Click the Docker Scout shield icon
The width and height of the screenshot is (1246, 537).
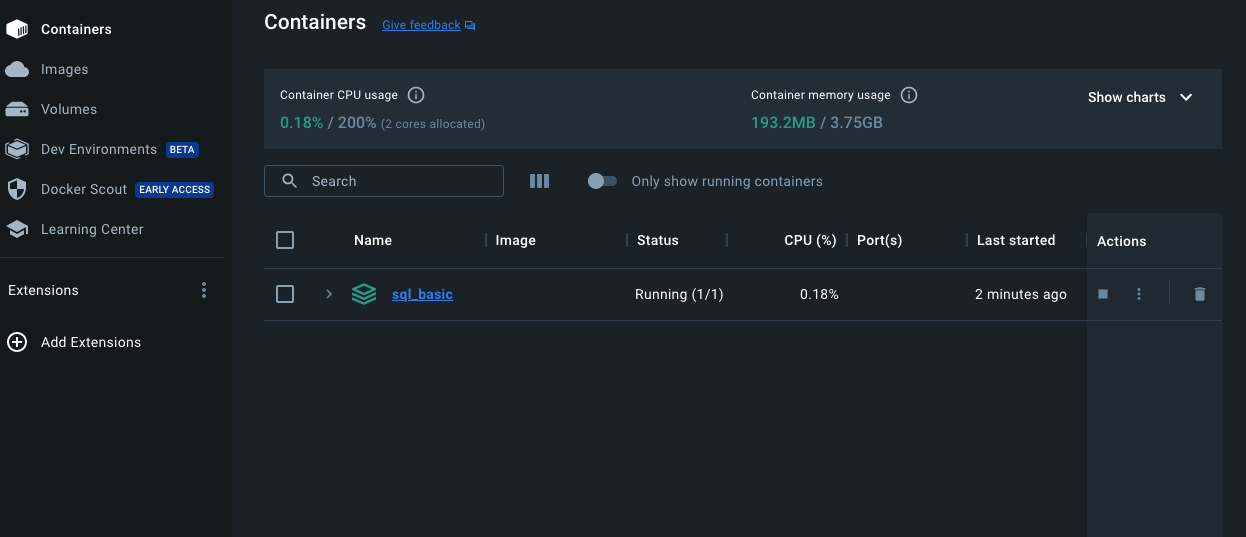(17, 189)
